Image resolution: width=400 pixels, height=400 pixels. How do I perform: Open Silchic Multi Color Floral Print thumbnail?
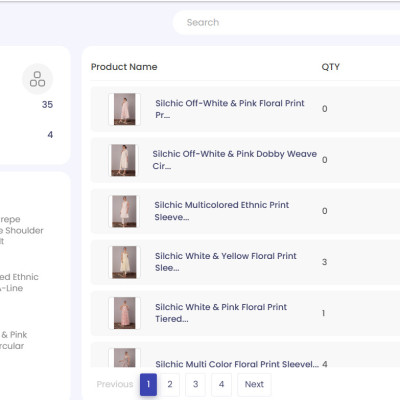(124, 358)
